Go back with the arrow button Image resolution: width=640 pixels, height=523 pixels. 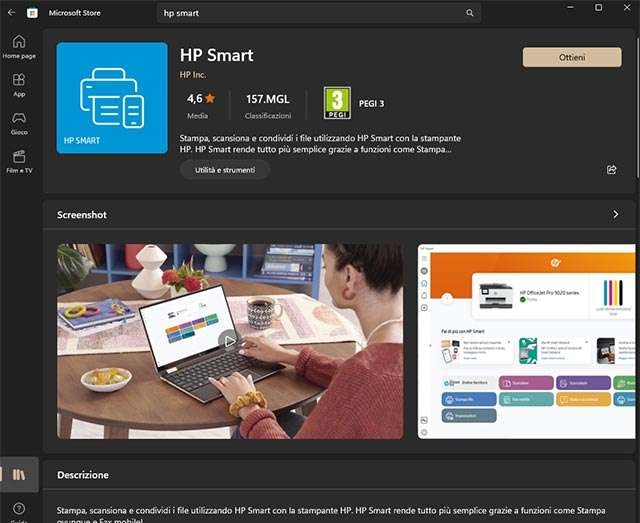point(11,13)
